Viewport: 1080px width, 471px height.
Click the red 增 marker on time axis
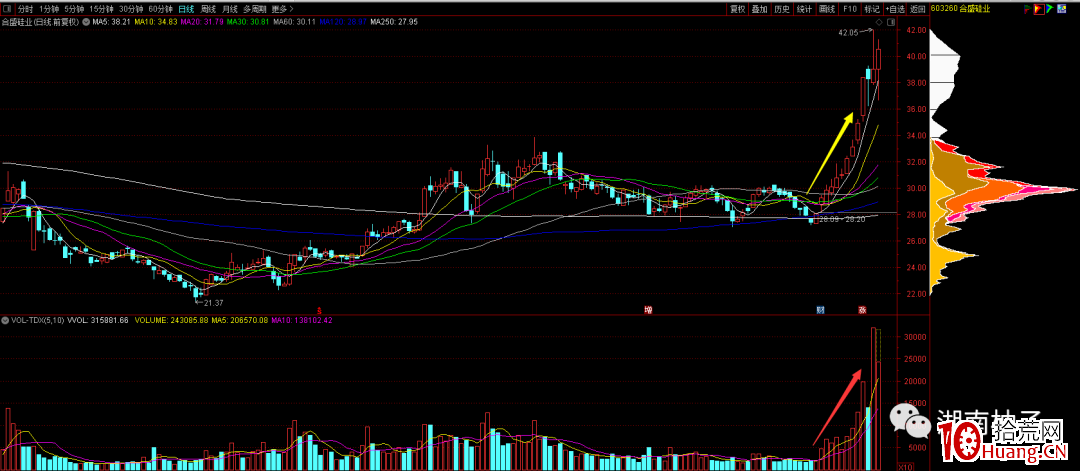pos(648,310)
